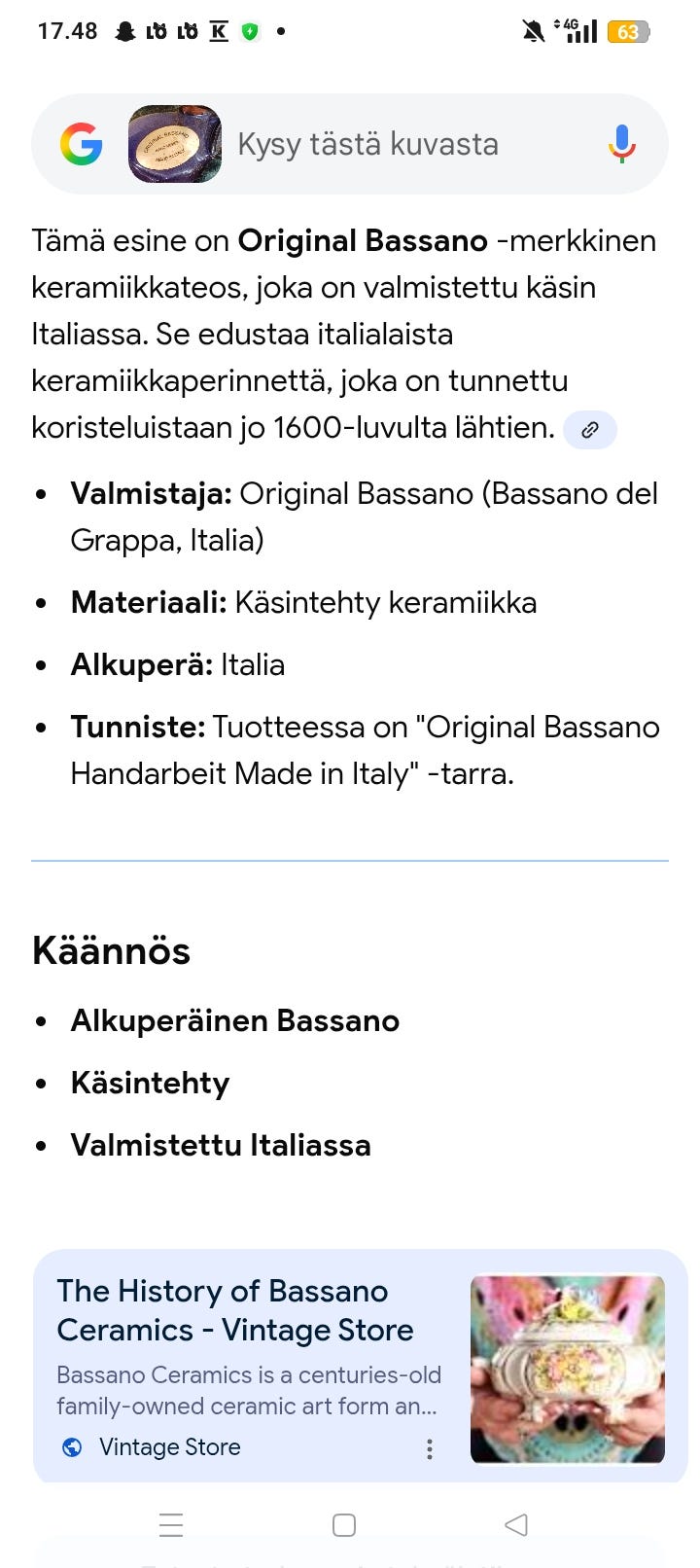Tap the Bassano ceramic pot thumbnail
The image size is (700, 1568).
tap(567, 1369)
